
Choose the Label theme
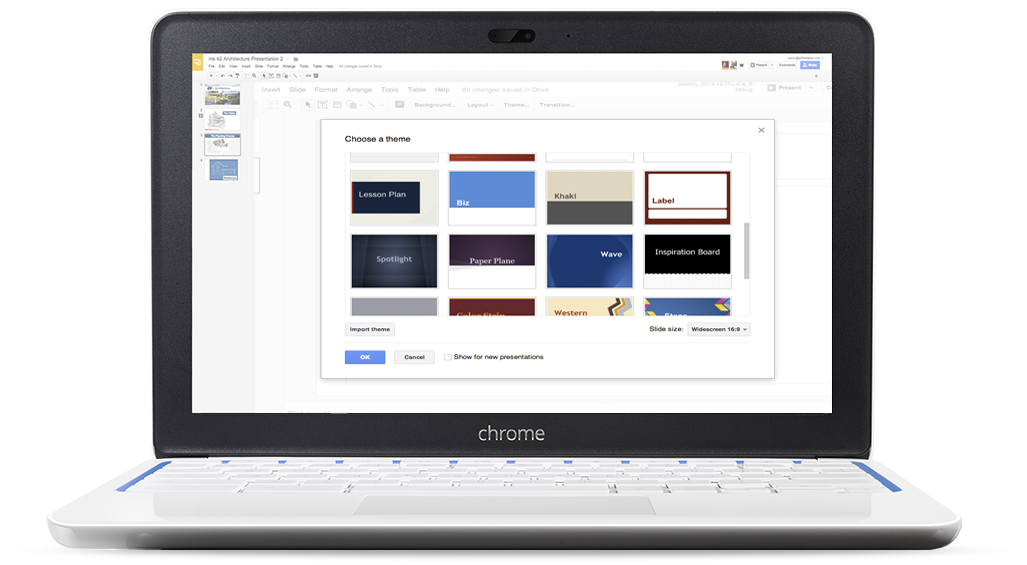pos(687,198)
